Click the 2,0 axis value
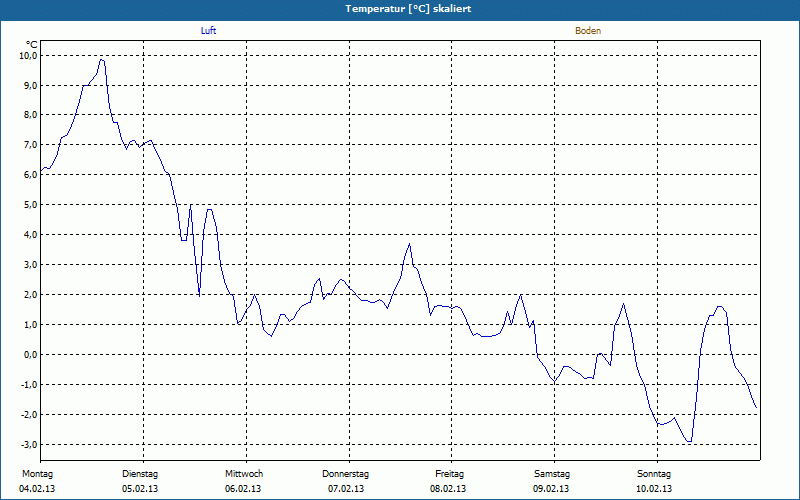Viewport: 800px width, 500px height. pyautogui.click(x=31, y=294)
